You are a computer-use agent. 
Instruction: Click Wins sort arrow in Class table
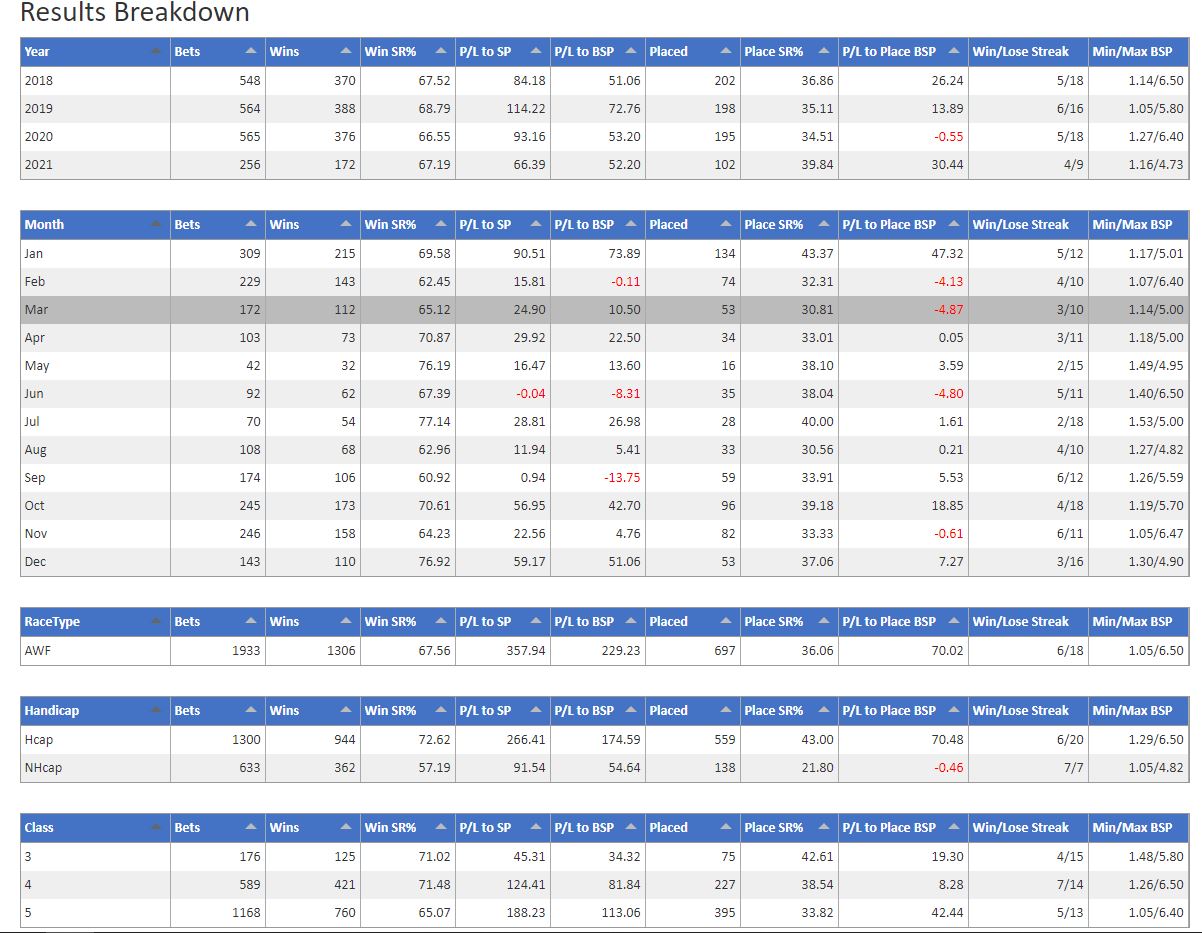345,828
